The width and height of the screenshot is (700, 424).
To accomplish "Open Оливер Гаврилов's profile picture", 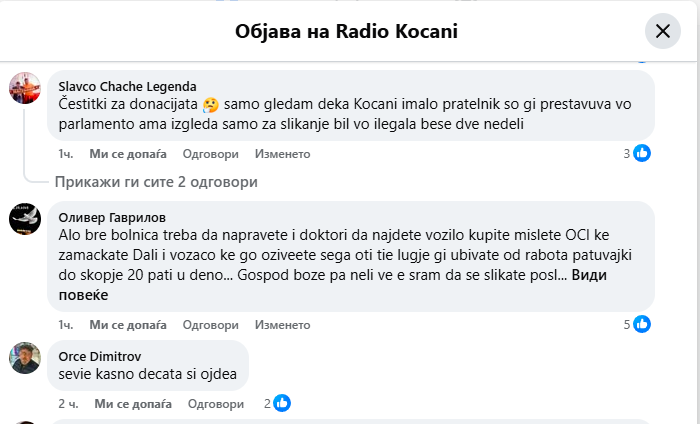I will pos(24,219).
